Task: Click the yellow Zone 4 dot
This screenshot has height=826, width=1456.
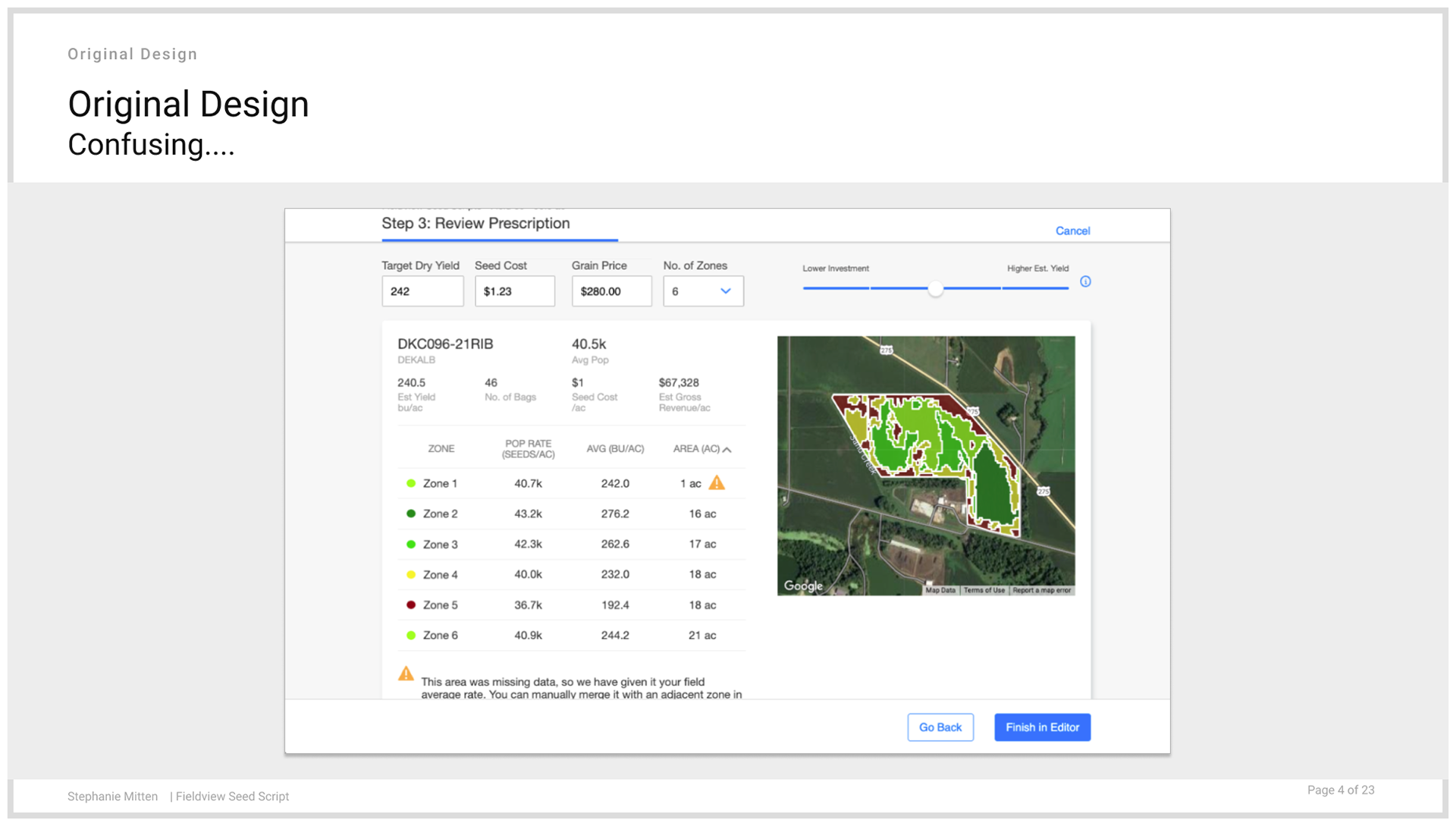Action: coord(411,574)
